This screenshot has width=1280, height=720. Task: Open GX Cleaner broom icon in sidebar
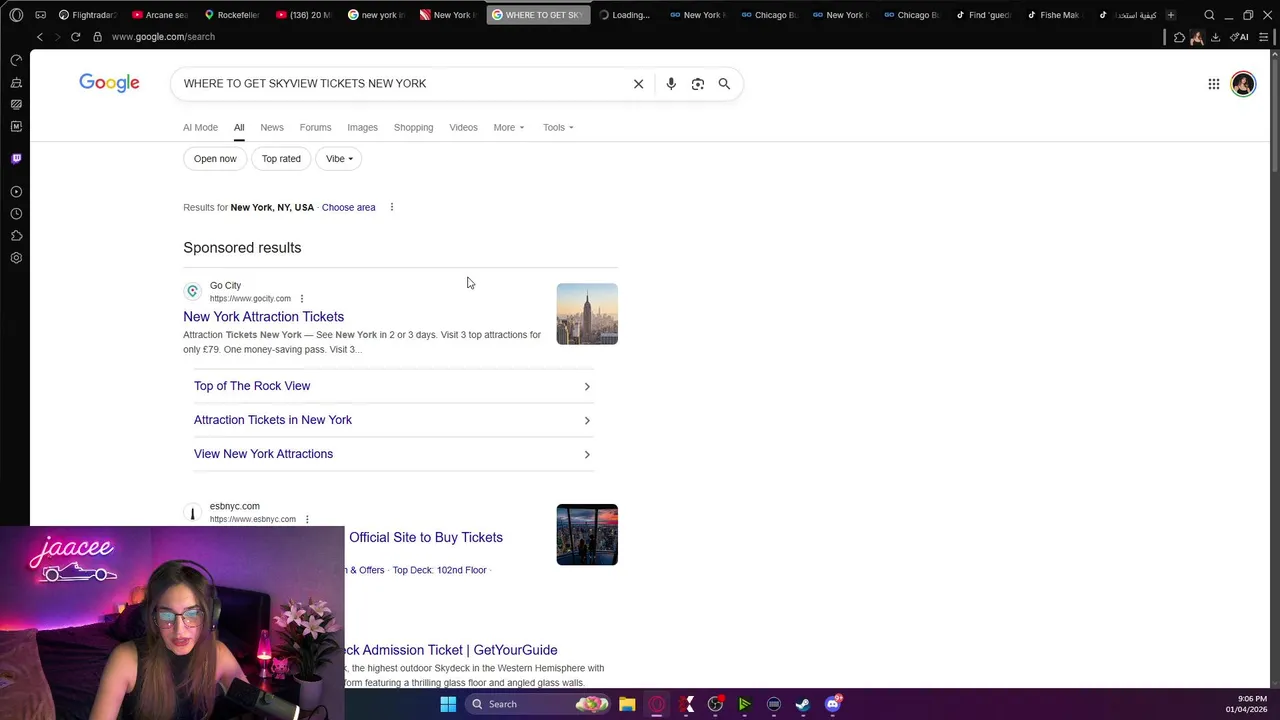pos(16,82)
